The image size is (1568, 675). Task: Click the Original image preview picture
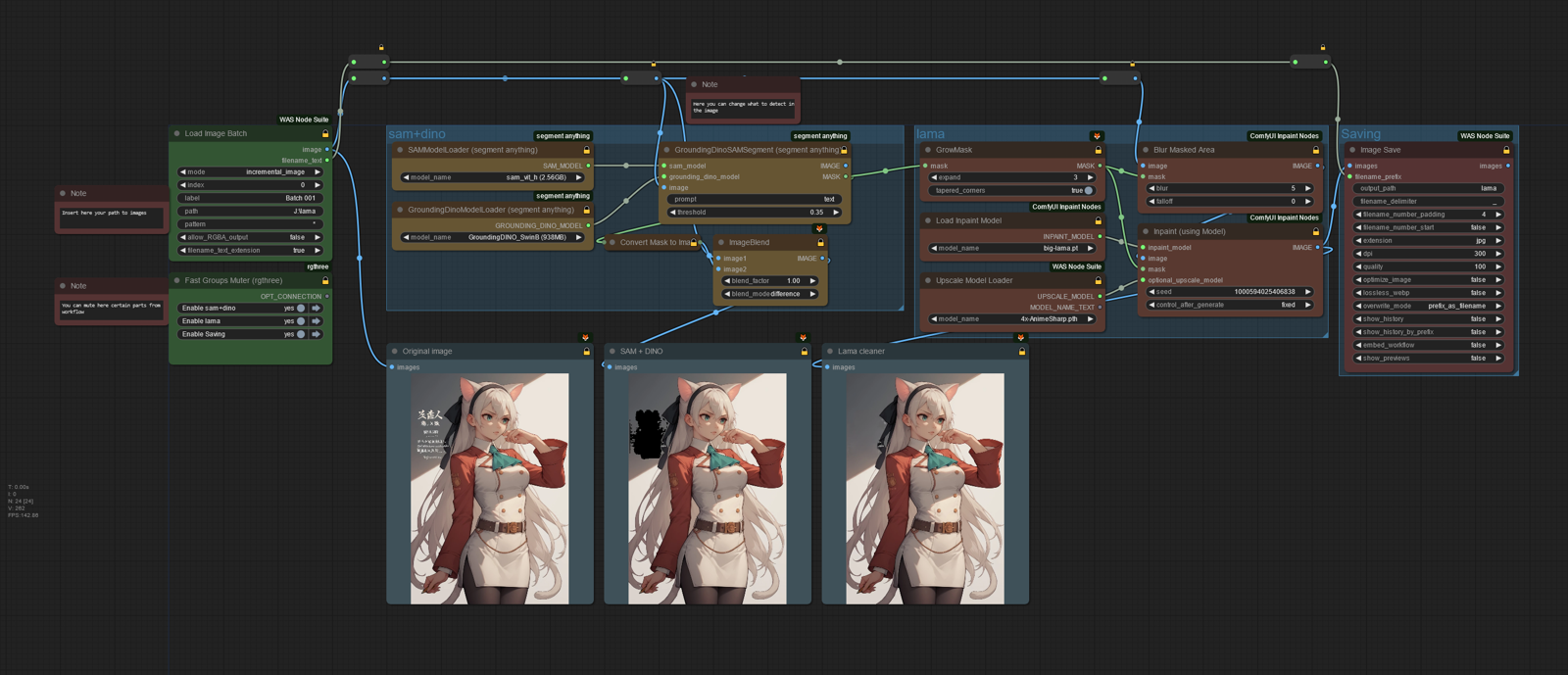tap(489, 488)
